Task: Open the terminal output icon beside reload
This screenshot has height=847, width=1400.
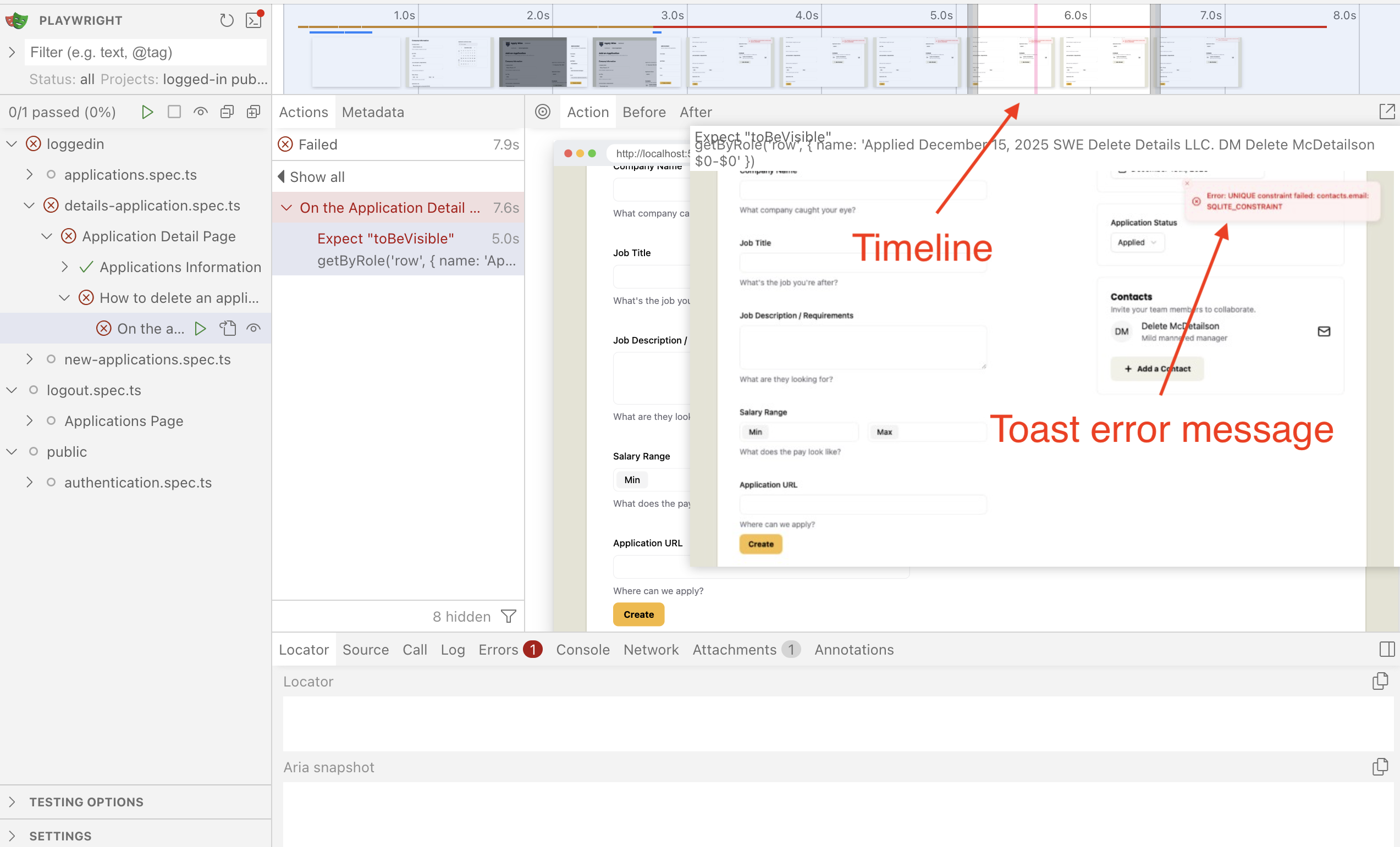Action: tap(253, 20)
